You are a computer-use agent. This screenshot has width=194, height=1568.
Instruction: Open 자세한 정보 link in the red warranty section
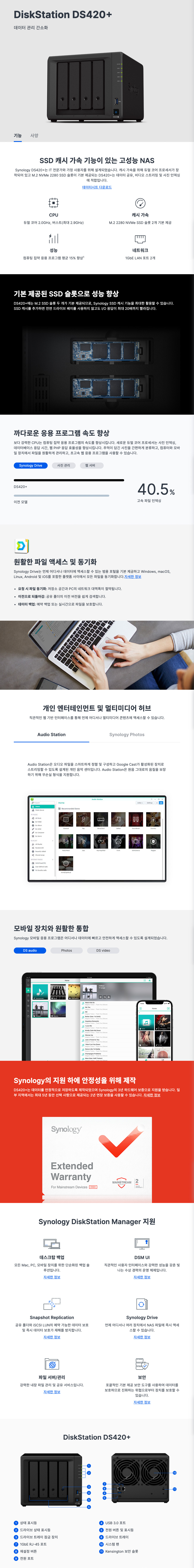(152, 1095)
